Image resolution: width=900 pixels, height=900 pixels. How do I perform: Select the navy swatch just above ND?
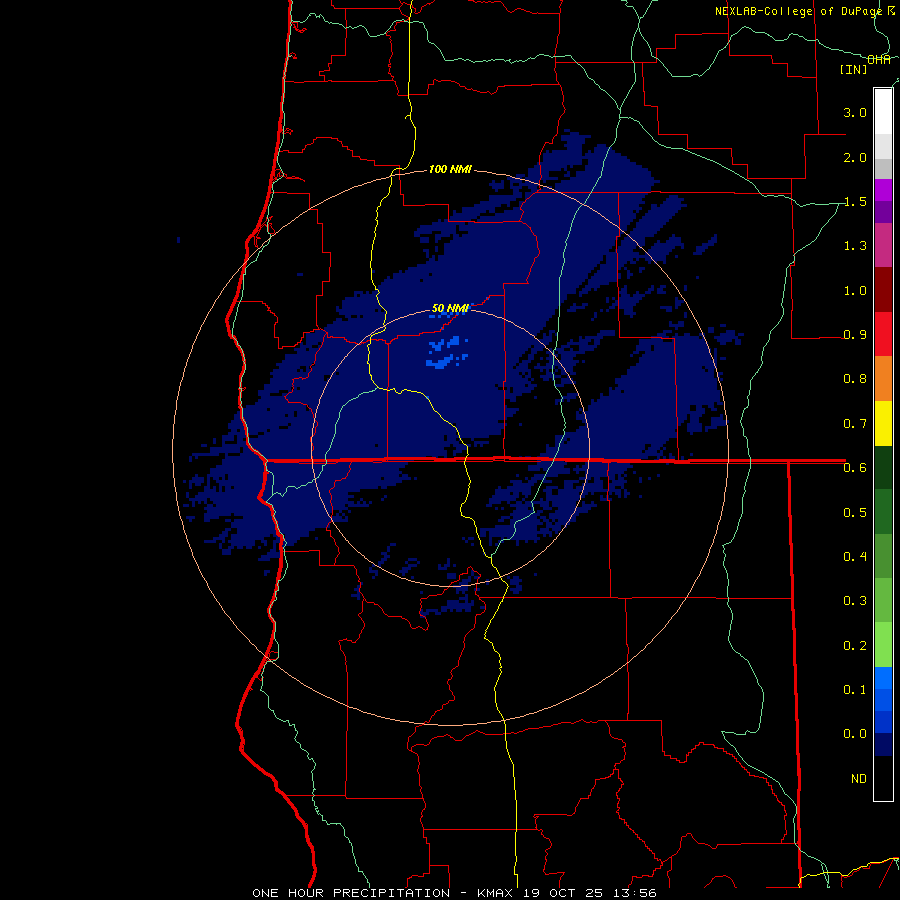(x=883, y=745)
